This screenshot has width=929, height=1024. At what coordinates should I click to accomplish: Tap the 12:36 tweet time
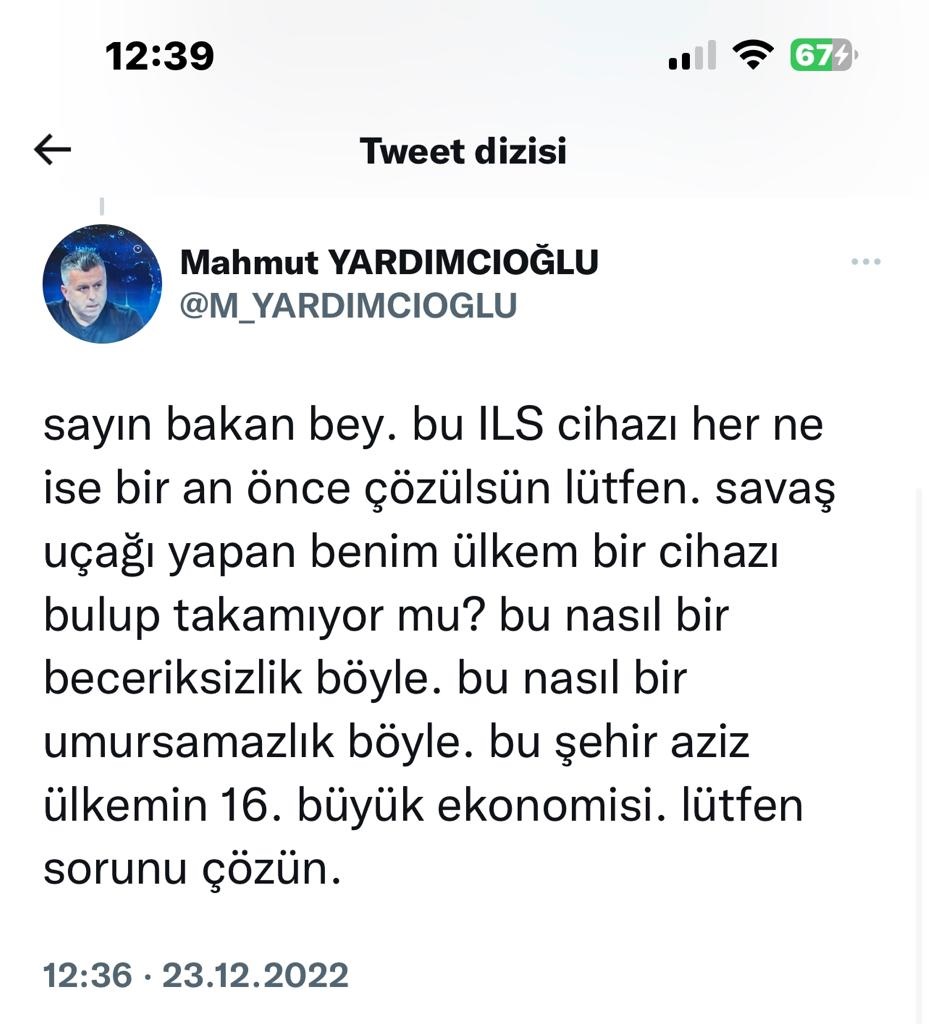pos(88,974)
